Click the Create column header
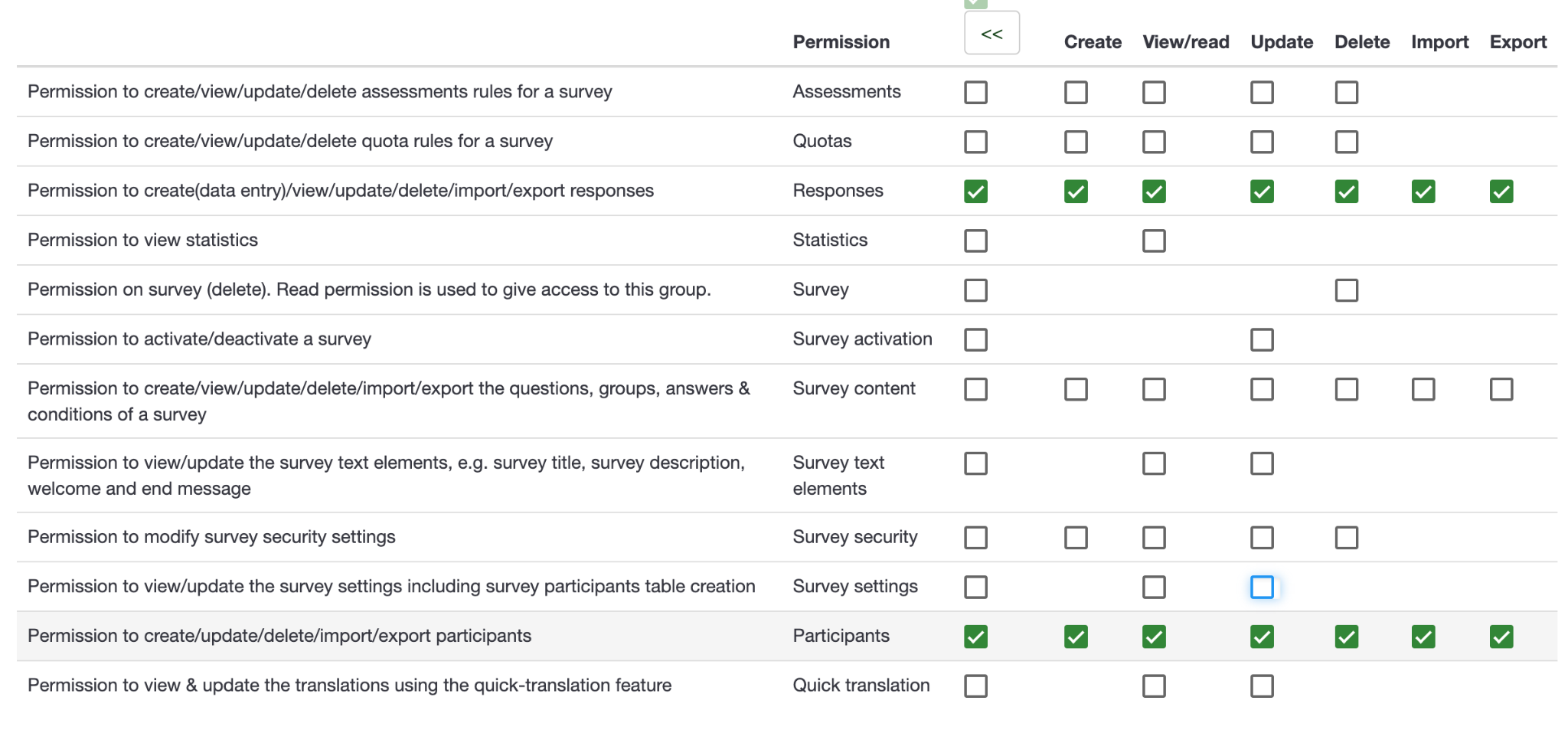The image size is (1568, 730). (x=1092, y=42)
